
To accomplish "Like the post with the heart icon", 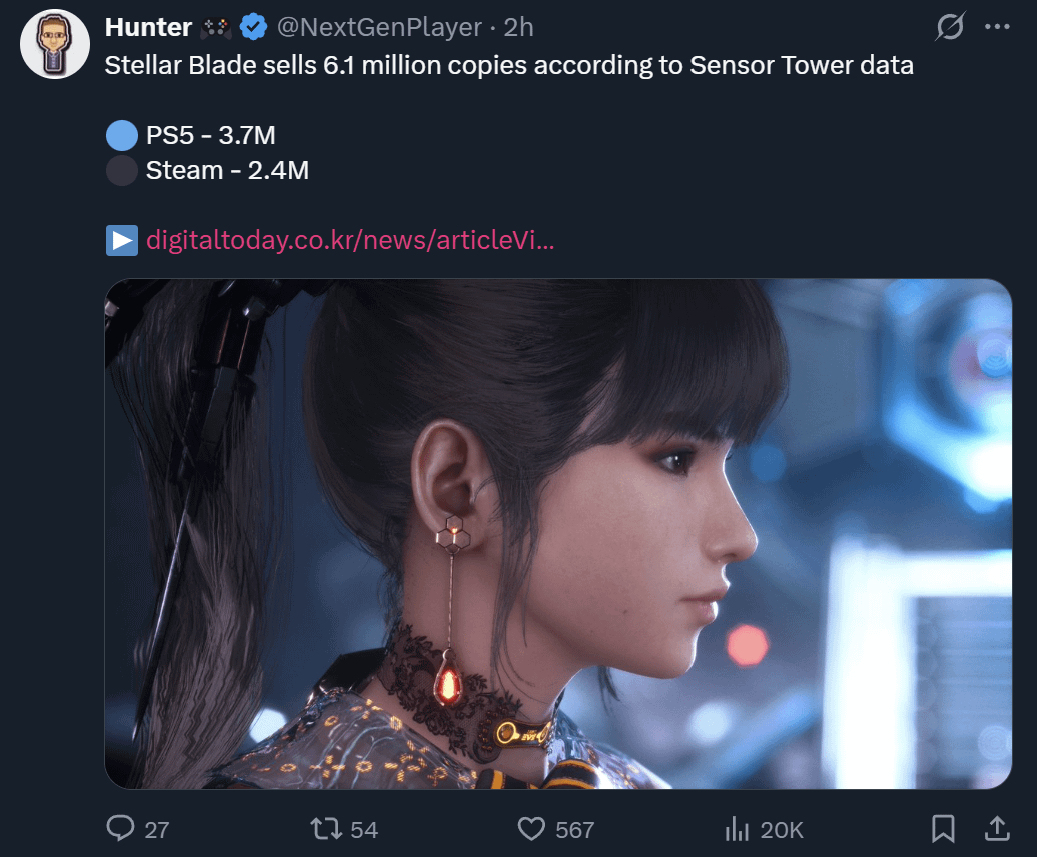I will 530,828.
